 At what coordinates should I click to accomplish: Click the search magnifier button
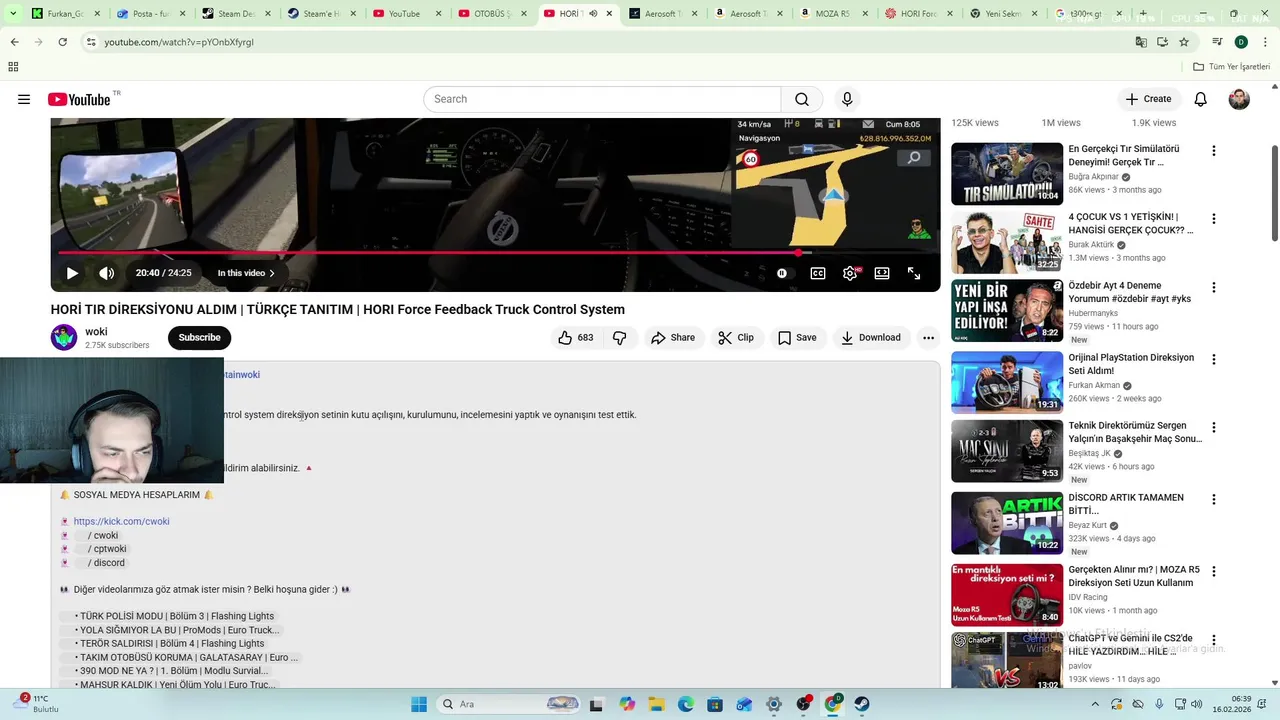tap(802, 99)
